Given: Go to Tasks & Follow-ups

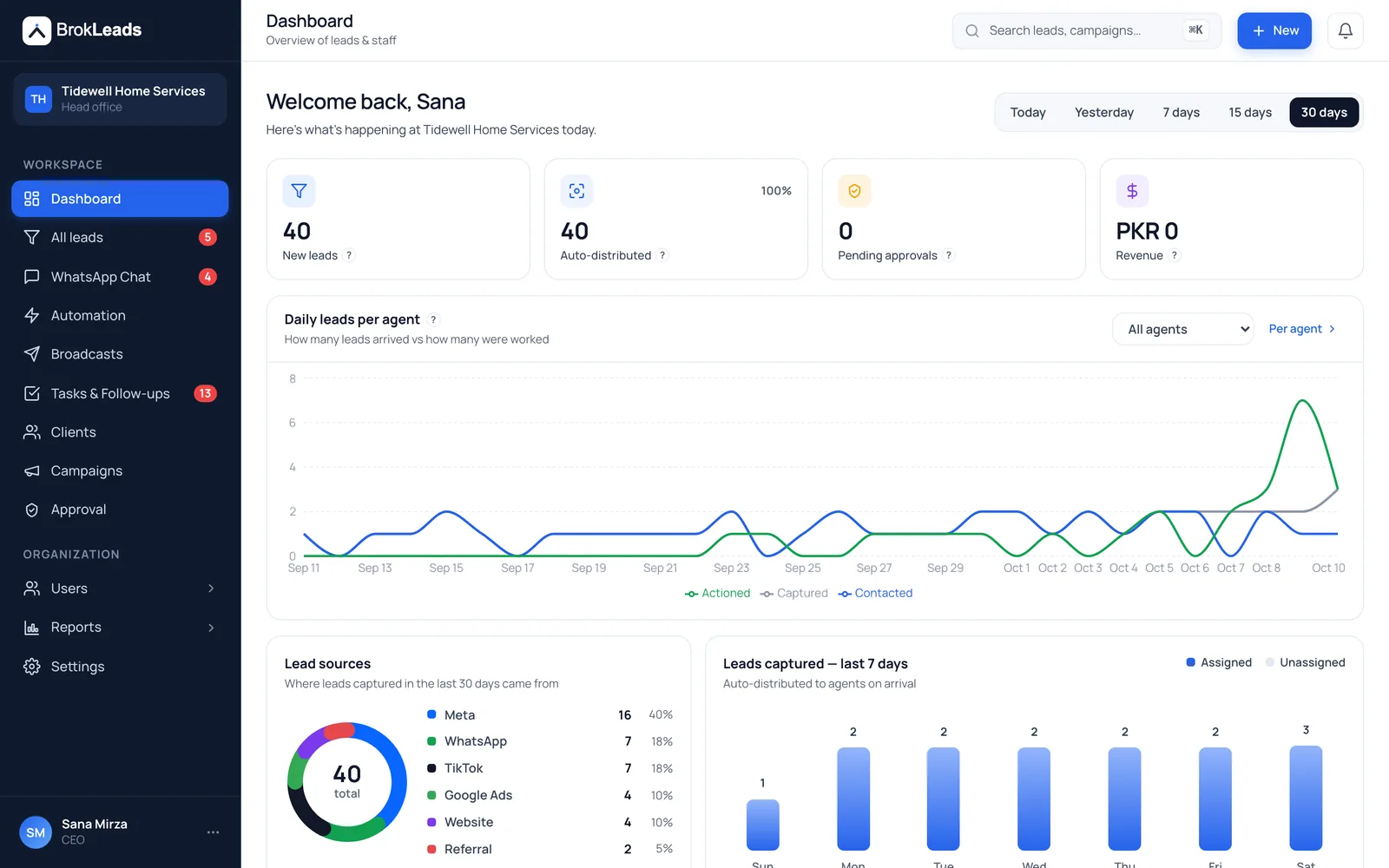Looking at the screenshot, I should pyautogui.click(x=120, y=393).
